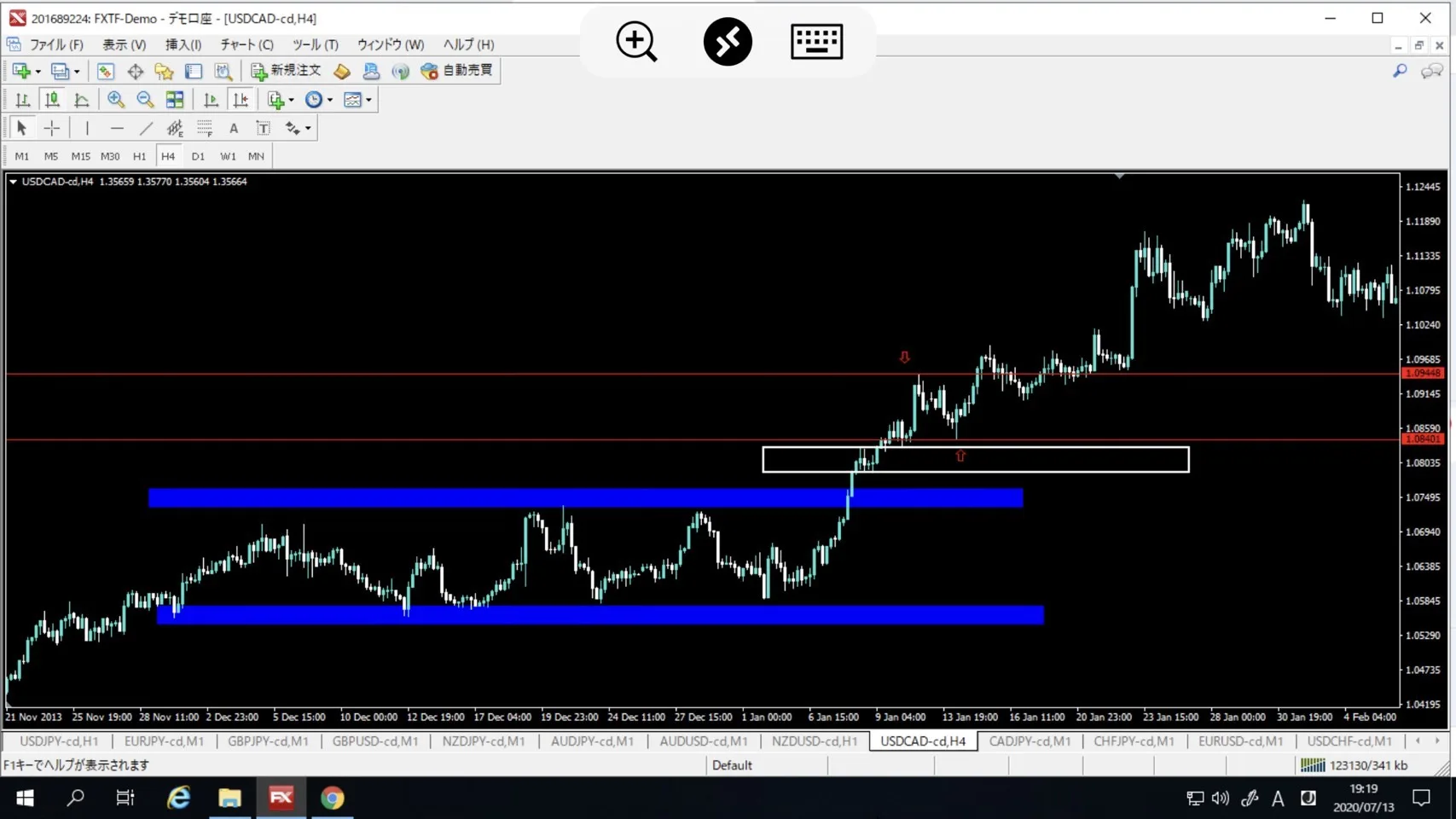Draw a trendline with the trendline tool
This screenshot has width=1456, height=819.
pos(146,128)
